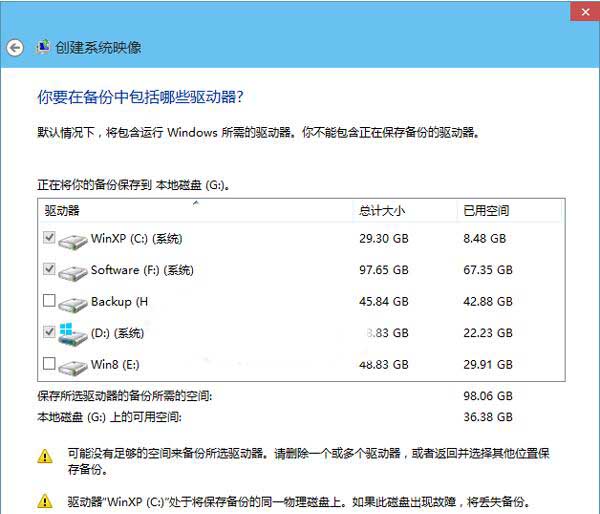Click the 8.48 GB used space value
The image size is (600, 514).
[x=485, y=239]
